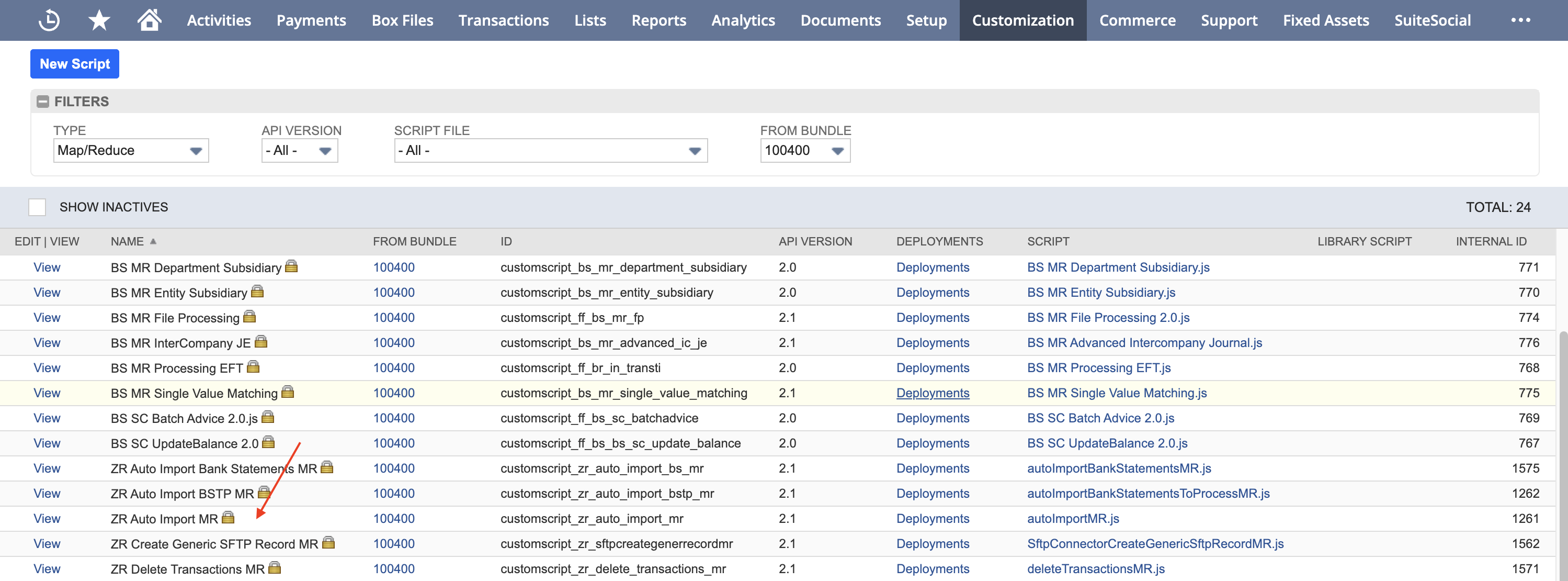The width and height of the screenshot is (1568, 581).
Task: Open the Recent Records clock icon
Action: point(49,20)
